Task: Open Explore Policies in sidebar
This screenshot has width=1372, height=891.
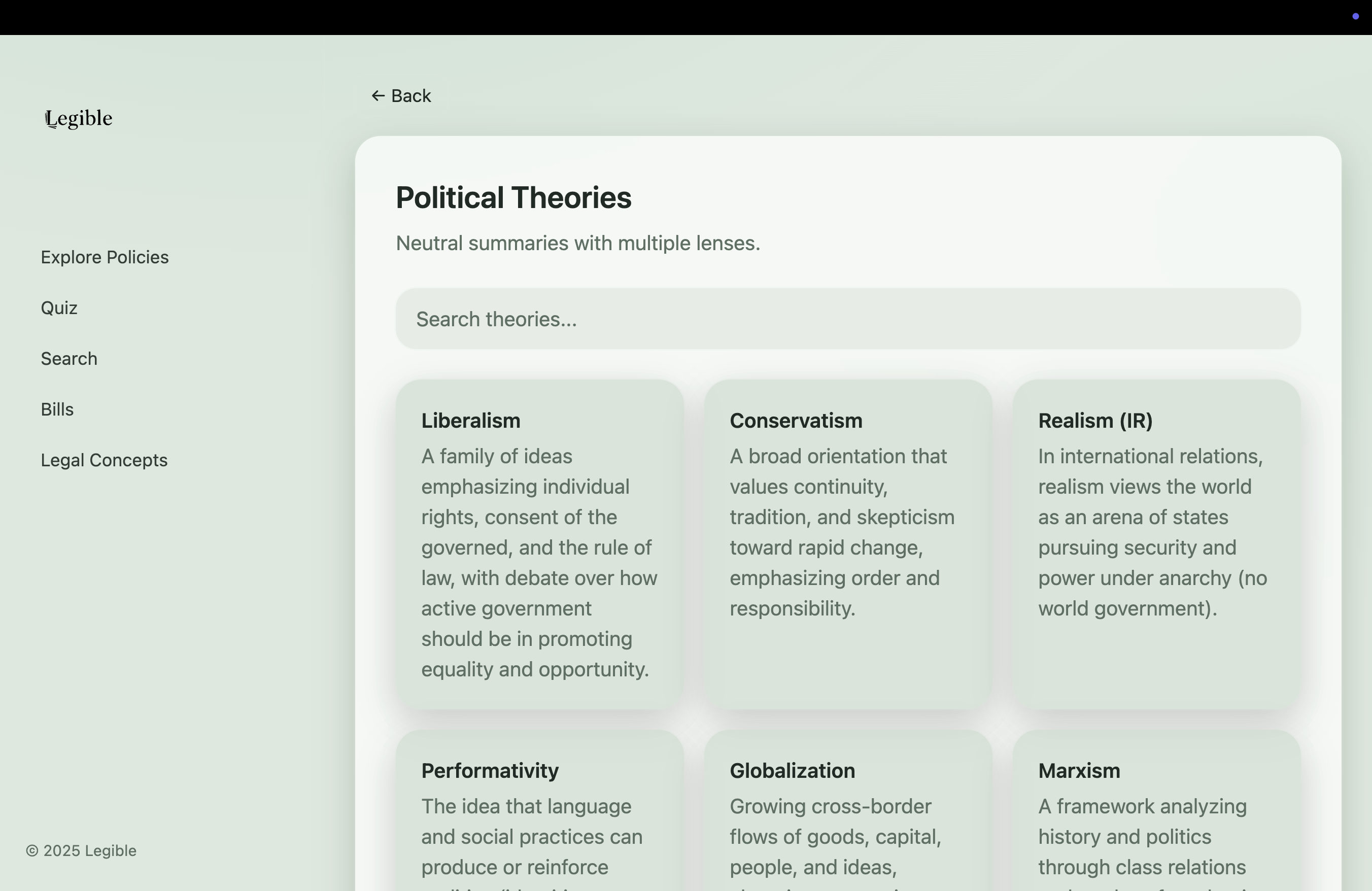Action: [x=105, y=257]
